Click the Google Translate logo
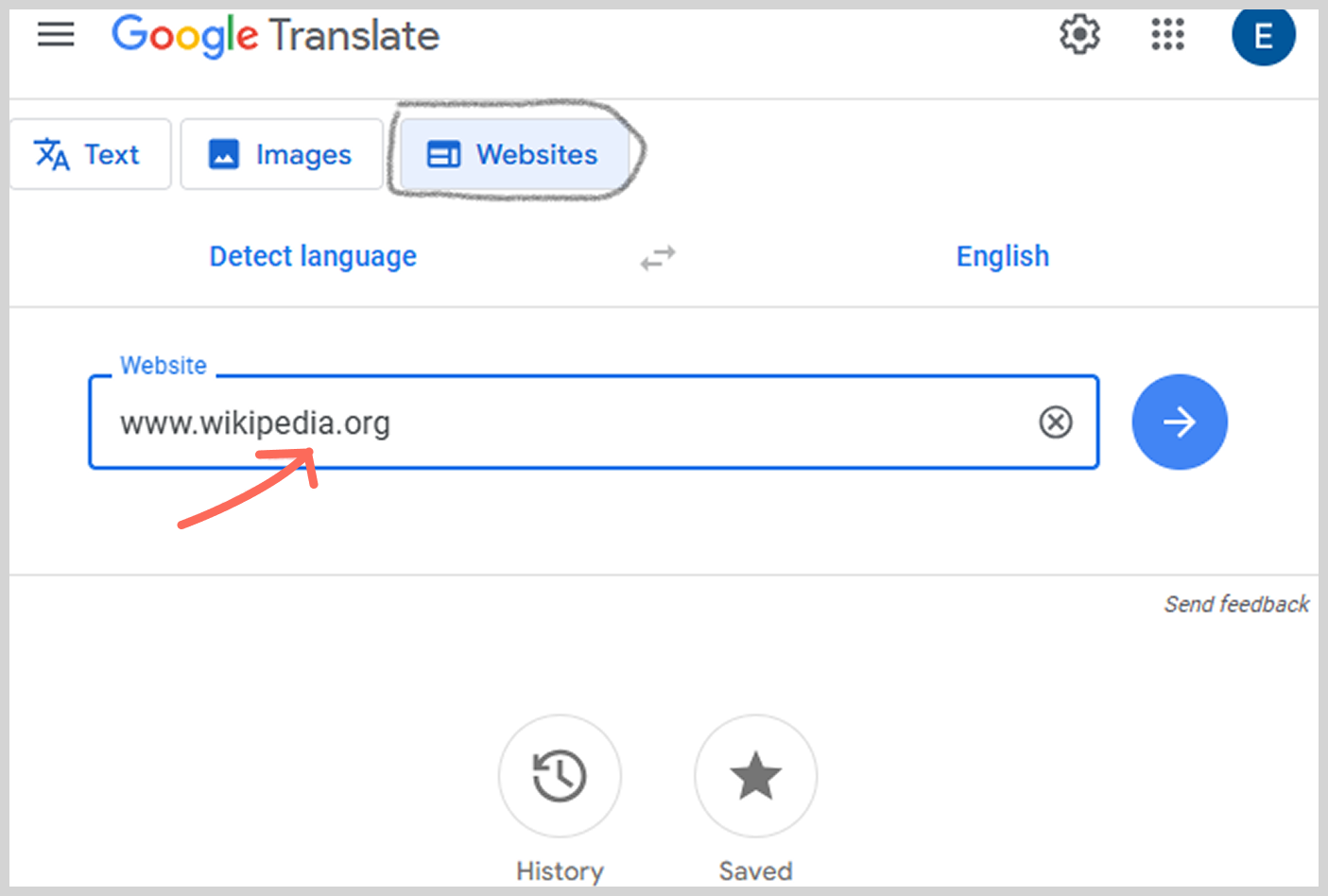Viewport: 1328px width, 896px height. coord(275,36)
